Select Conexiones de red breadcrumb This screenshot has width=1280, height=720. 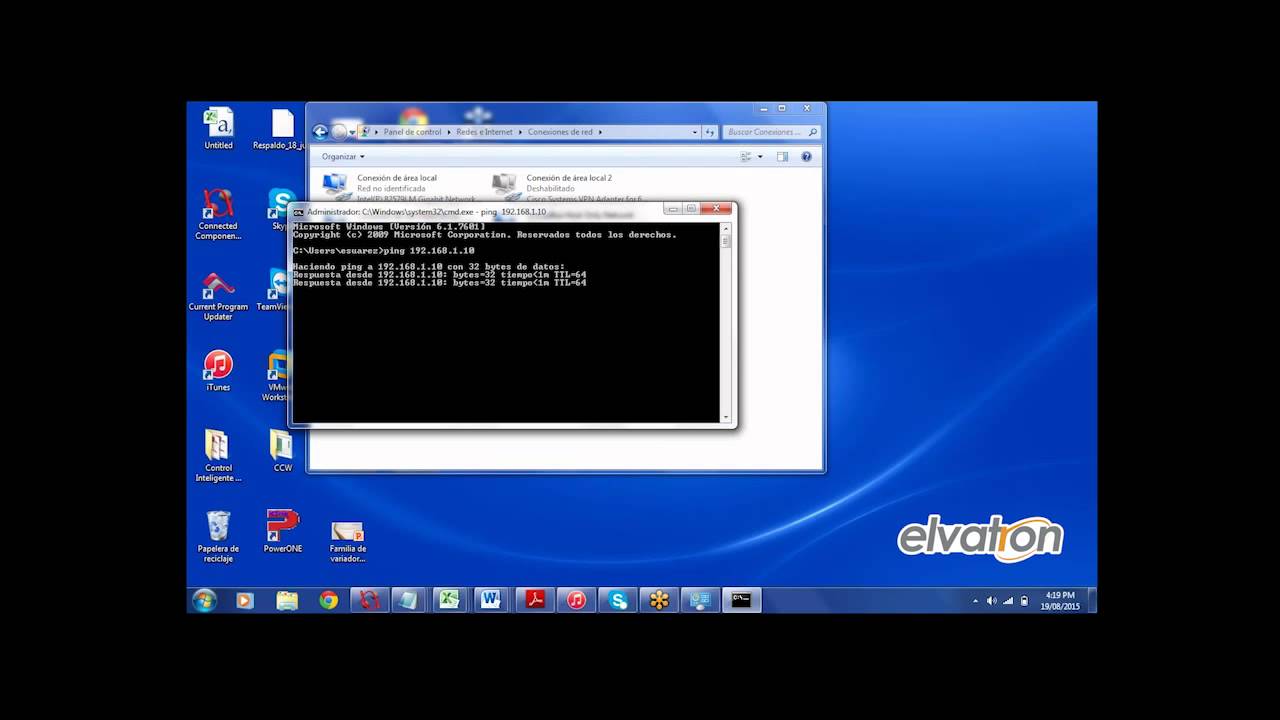pos(560,132)
